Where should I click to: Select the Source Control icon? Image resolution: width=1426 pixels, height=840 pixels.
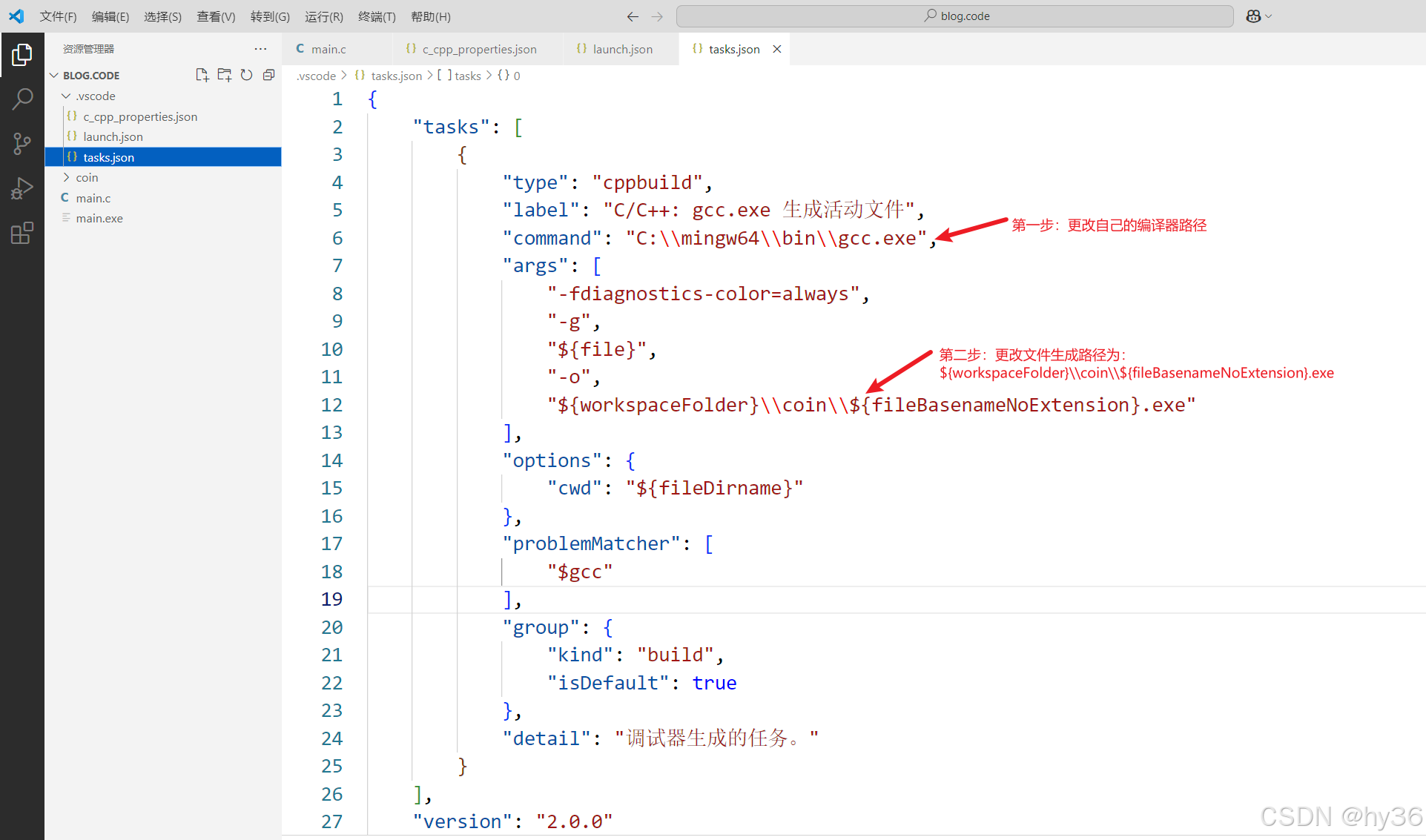(x=22, y=143)
